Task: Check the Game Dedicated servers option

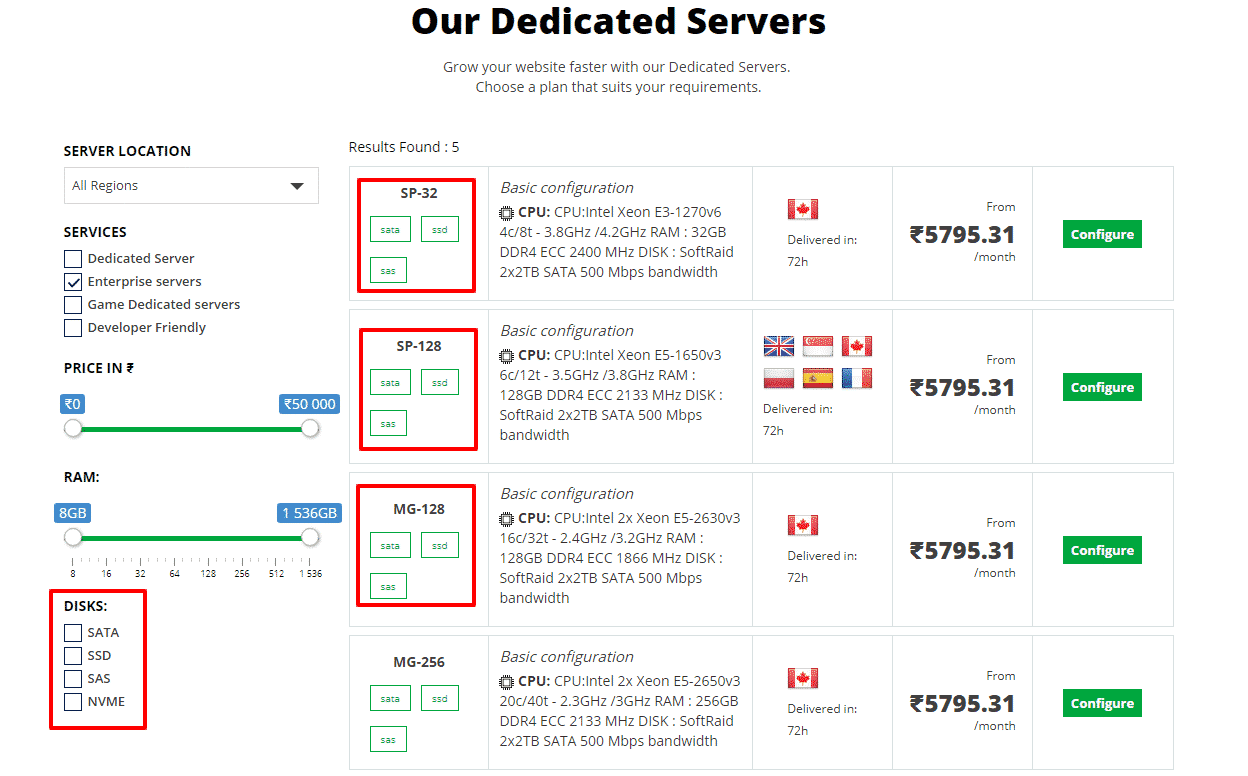Action: pyautogui.click(x=73, y=305)
